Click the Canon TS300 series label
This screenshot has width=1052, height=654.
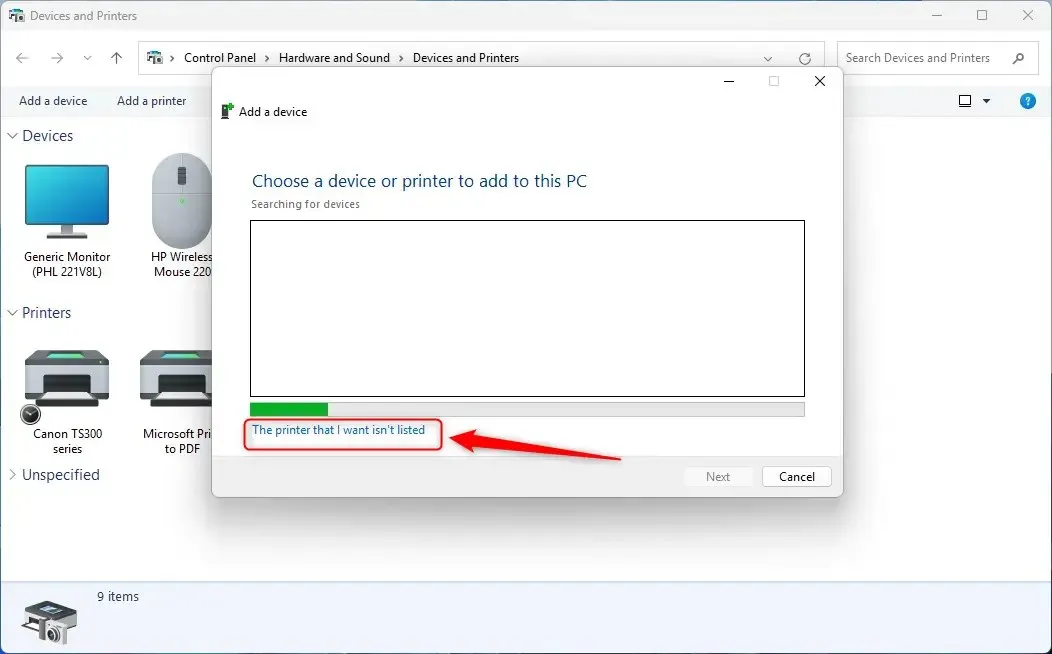[x=68, y=441]
